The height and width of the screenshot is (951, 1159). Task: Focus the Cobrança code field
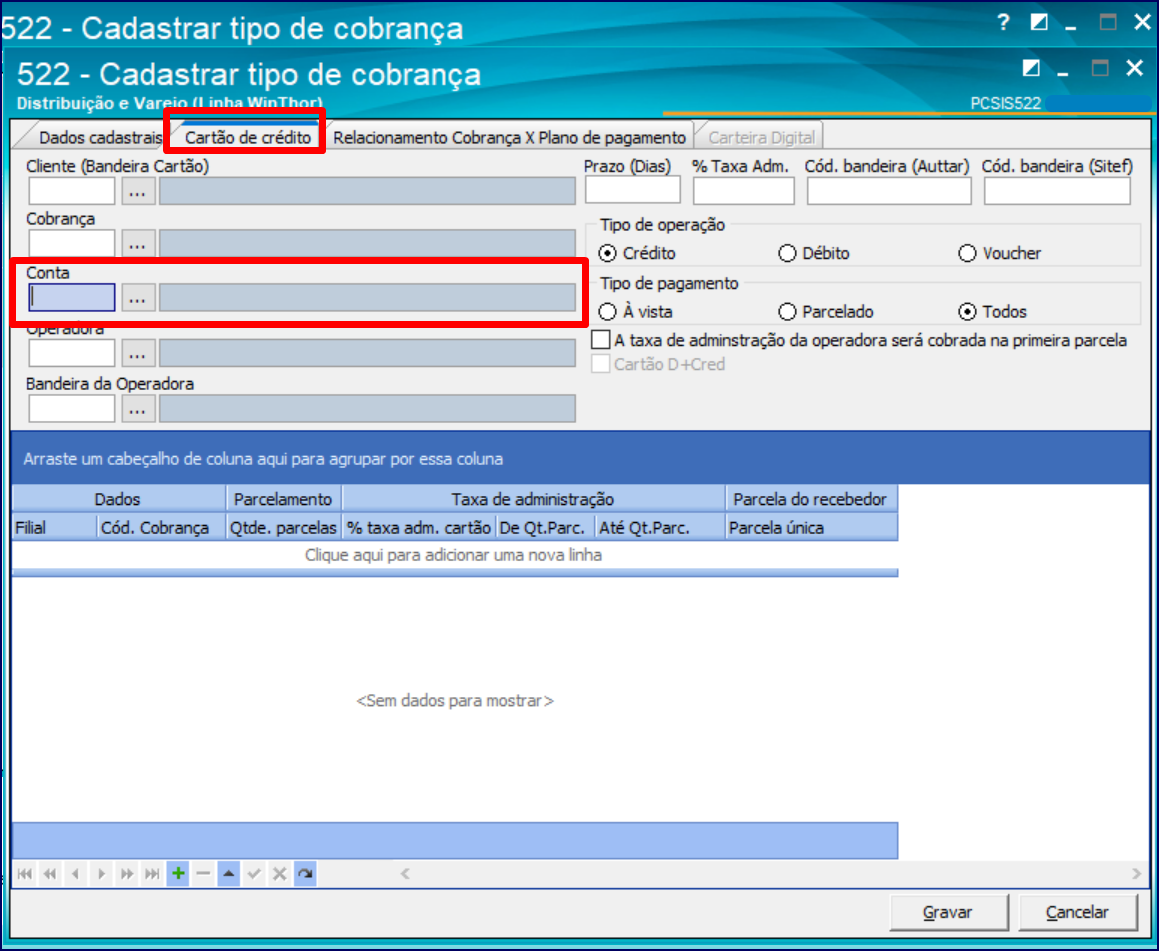pos(72,244)
